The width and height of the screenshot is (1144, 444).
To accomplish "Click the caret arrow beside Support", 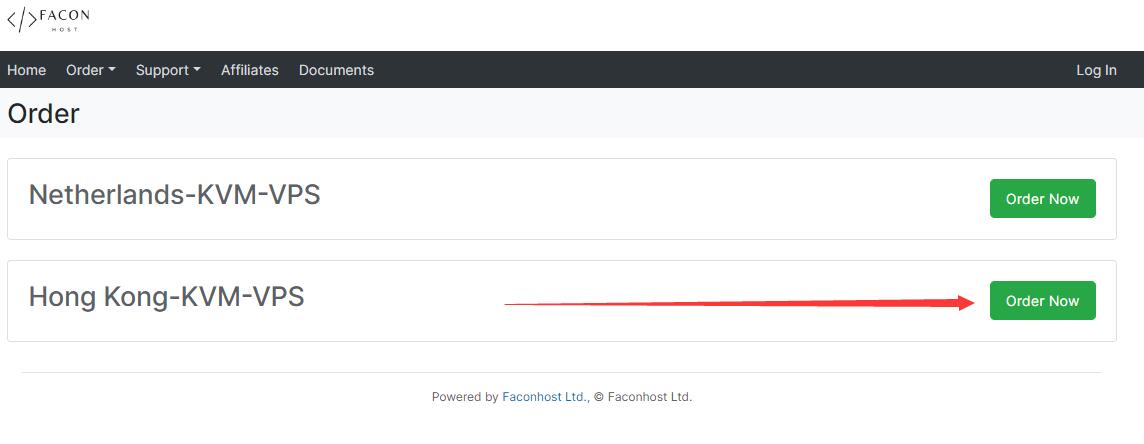I will point(197,70).
